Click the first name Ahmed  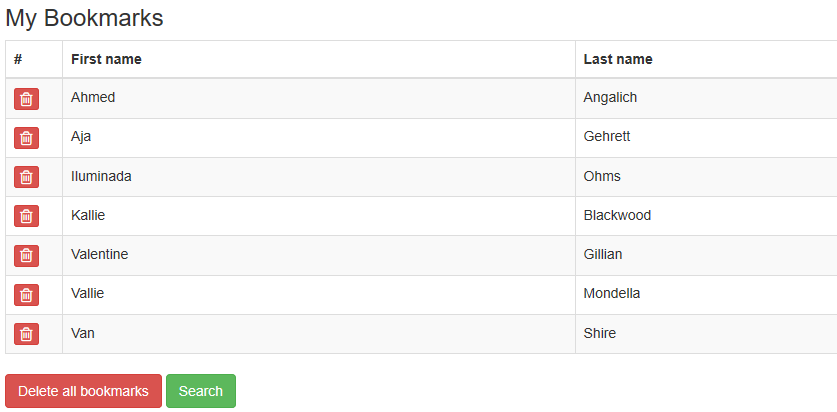pos(93,97)
